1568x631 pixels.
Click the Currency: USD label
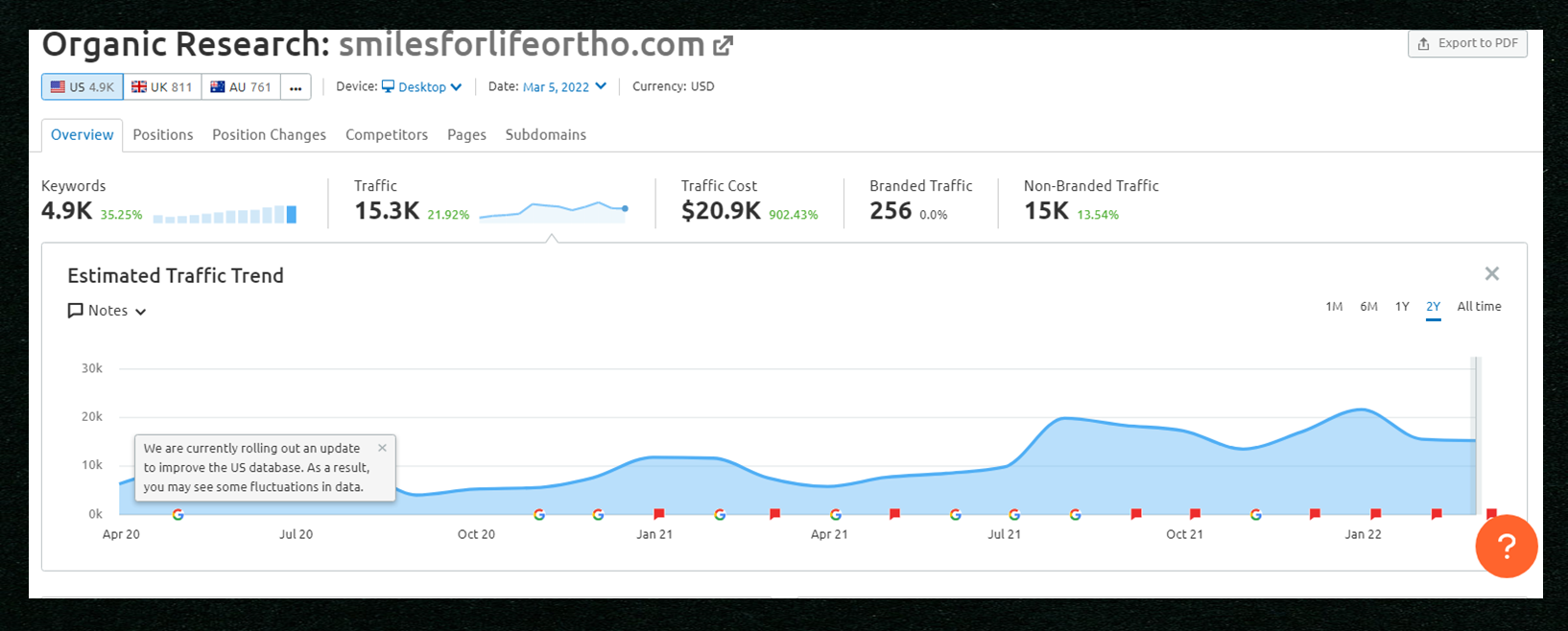tap(673, 86)
